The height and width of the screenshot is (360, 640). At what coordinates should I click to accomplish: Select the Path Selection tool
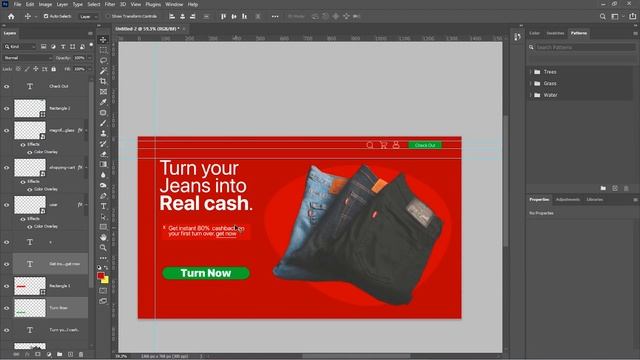click(x=103, y=216)
